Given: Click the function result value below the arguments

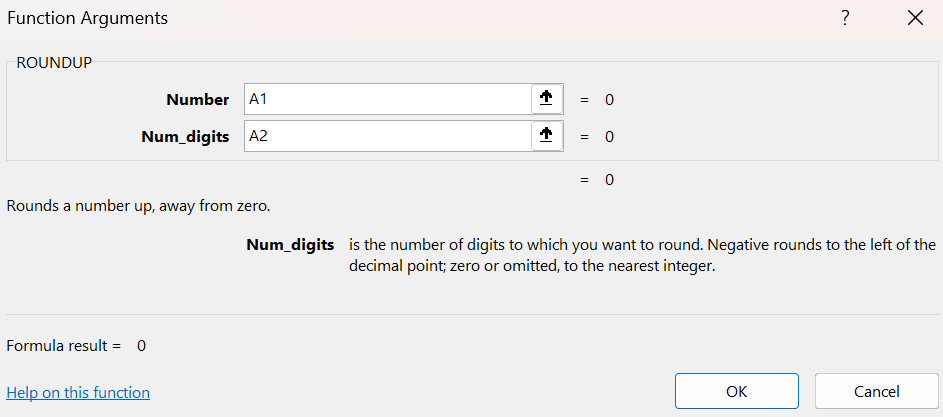Looking at the screenshot, I should click(x=609, y=180).
